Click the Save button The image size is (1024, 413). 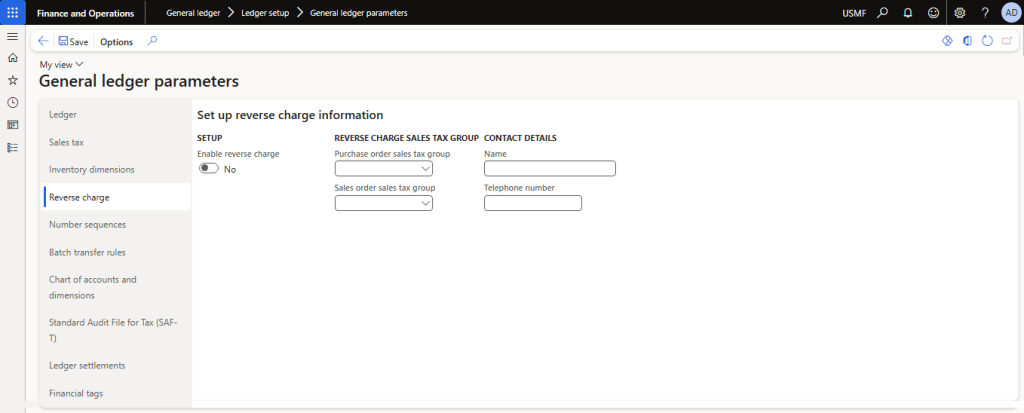pos(73,42)
